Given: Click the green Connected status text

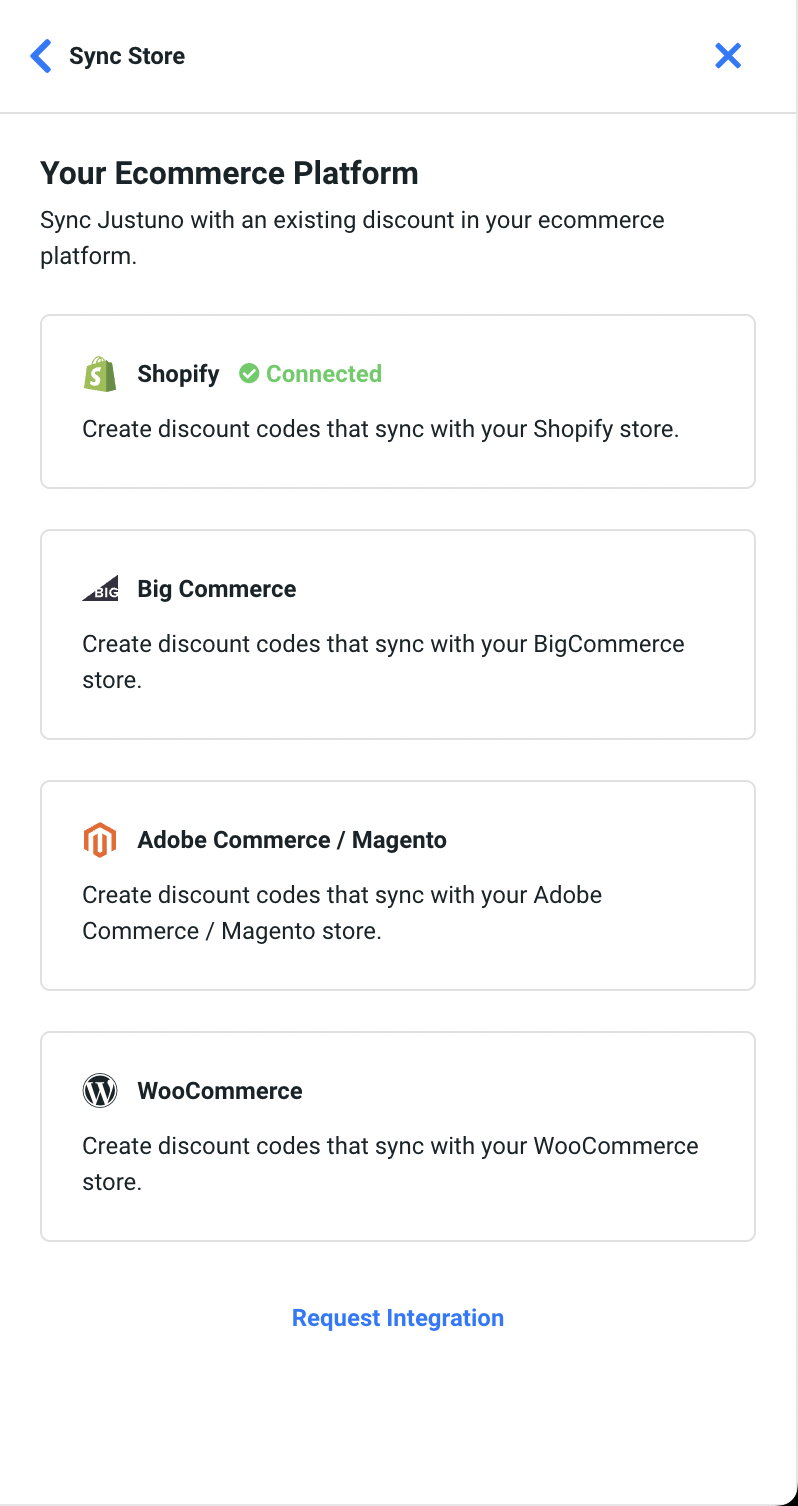Looking at the screenshot, I should coord(324,374).
